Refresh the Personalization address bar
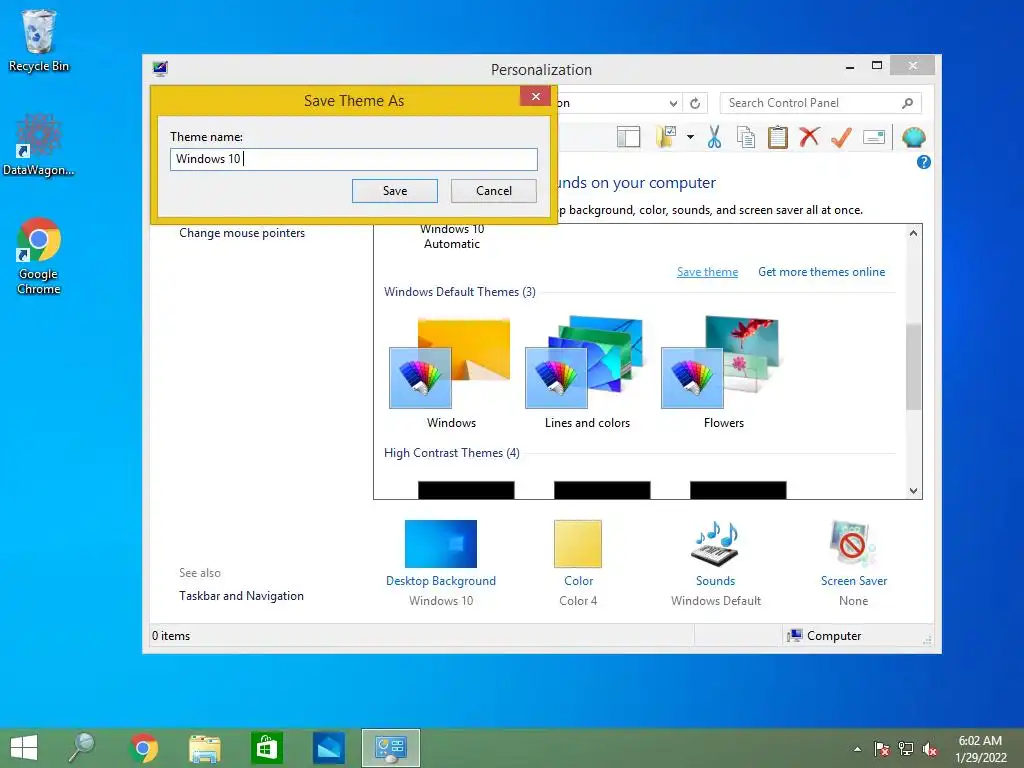 (x=695, y=103)
